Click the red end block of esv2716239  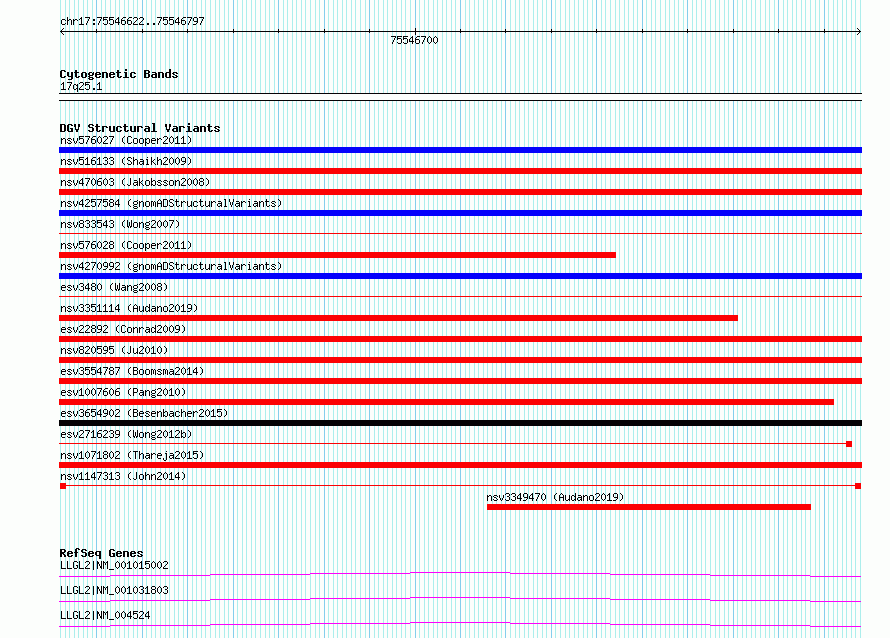pos(849,444)
